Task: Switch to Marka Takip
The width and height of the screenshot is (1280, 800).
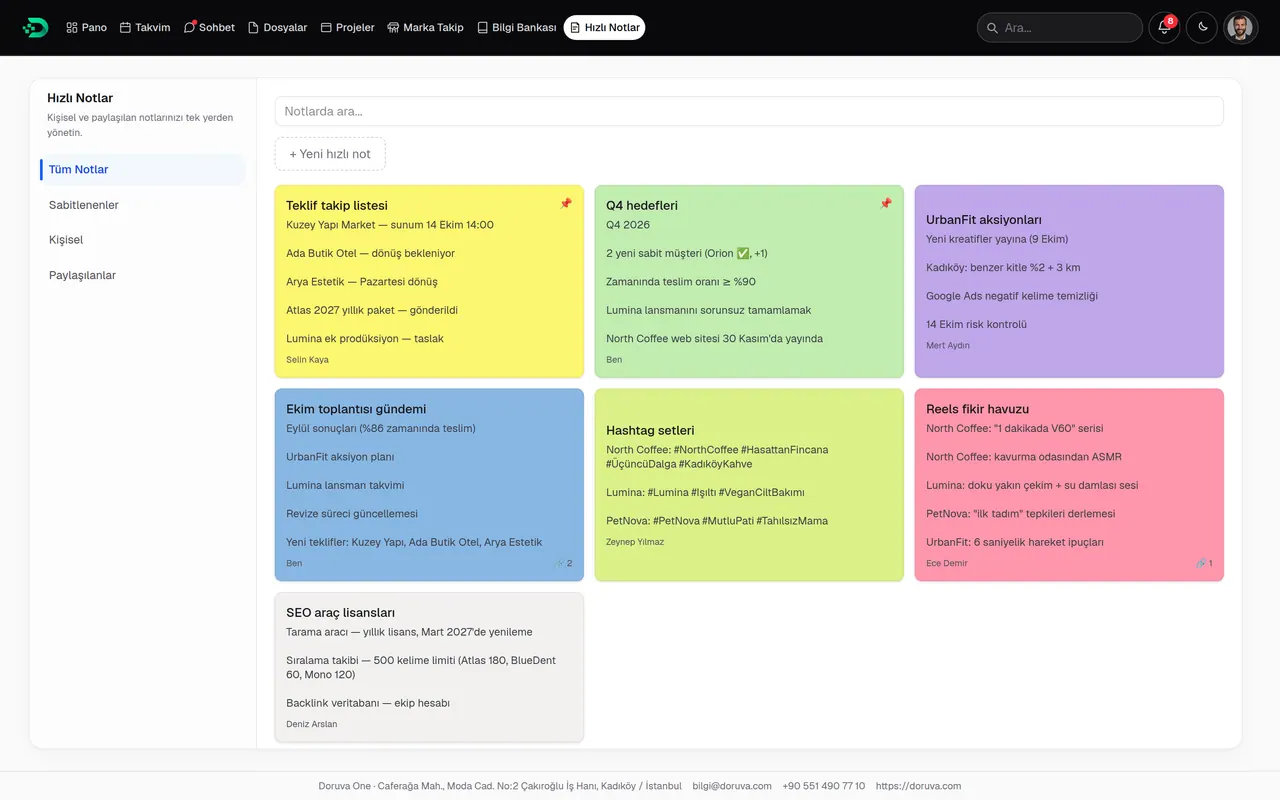Action: [425, 27]
